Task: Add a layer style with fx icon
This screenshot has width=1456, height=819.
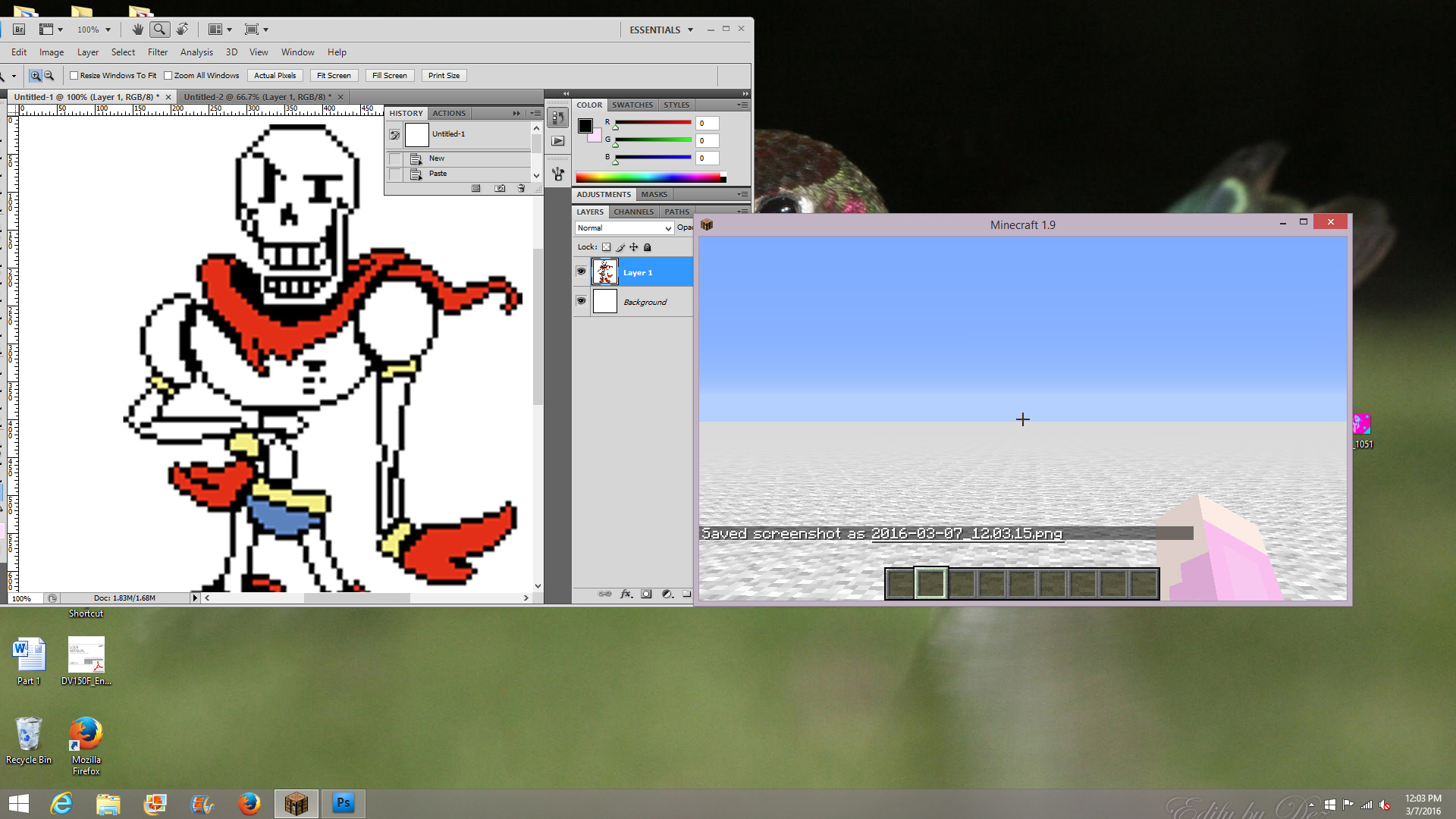Action: click(626, 594)
